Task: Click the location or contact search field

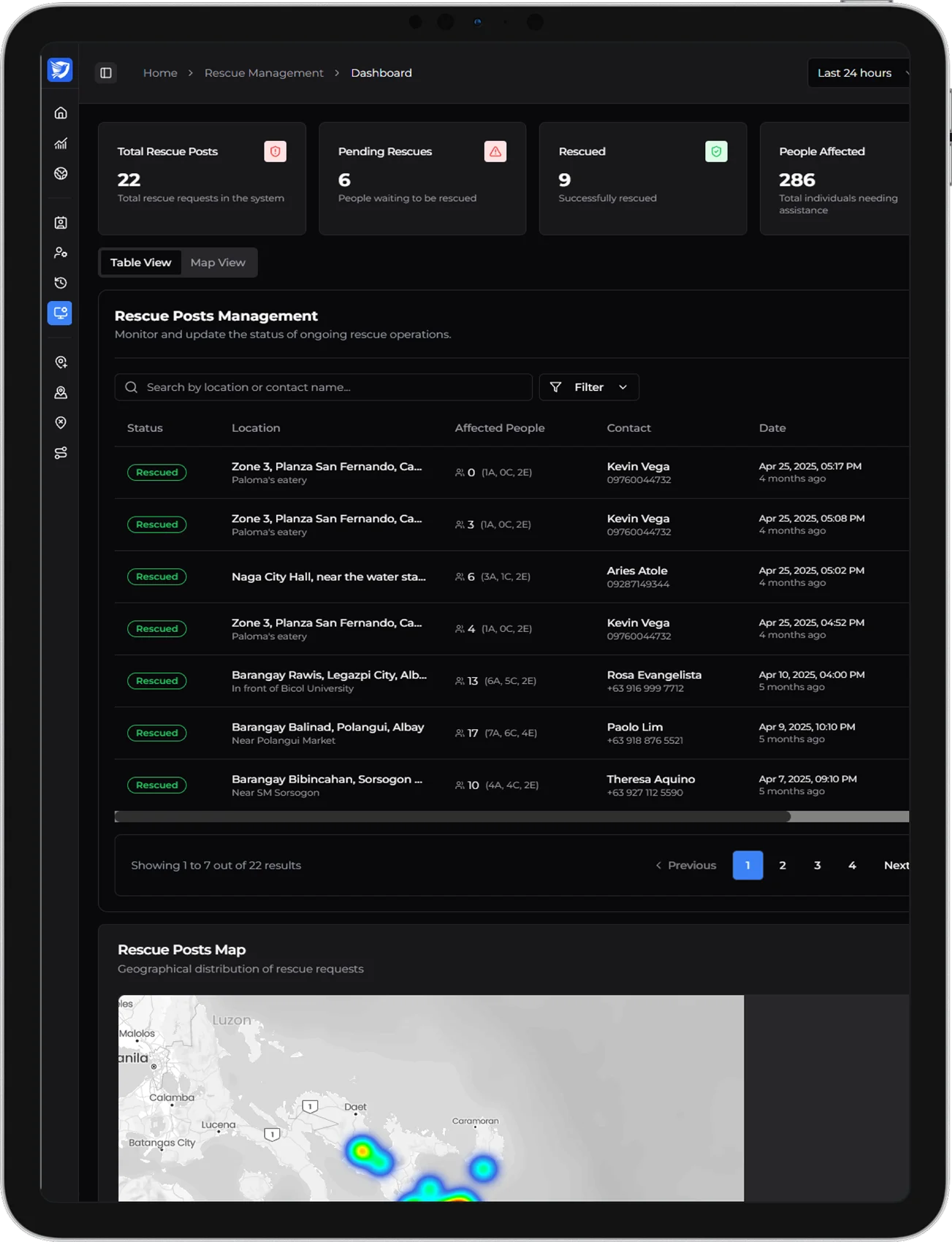Action: [324, 387]
